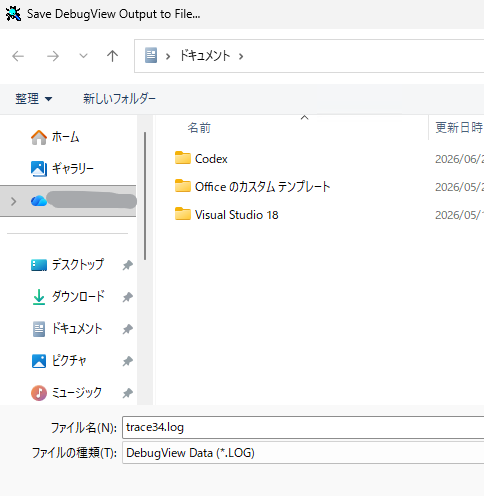This screenshot has height=496, width=484.
Task: Click the music note icon beside ミュージック
Action: pyautogui.click(x=39, y=393)
